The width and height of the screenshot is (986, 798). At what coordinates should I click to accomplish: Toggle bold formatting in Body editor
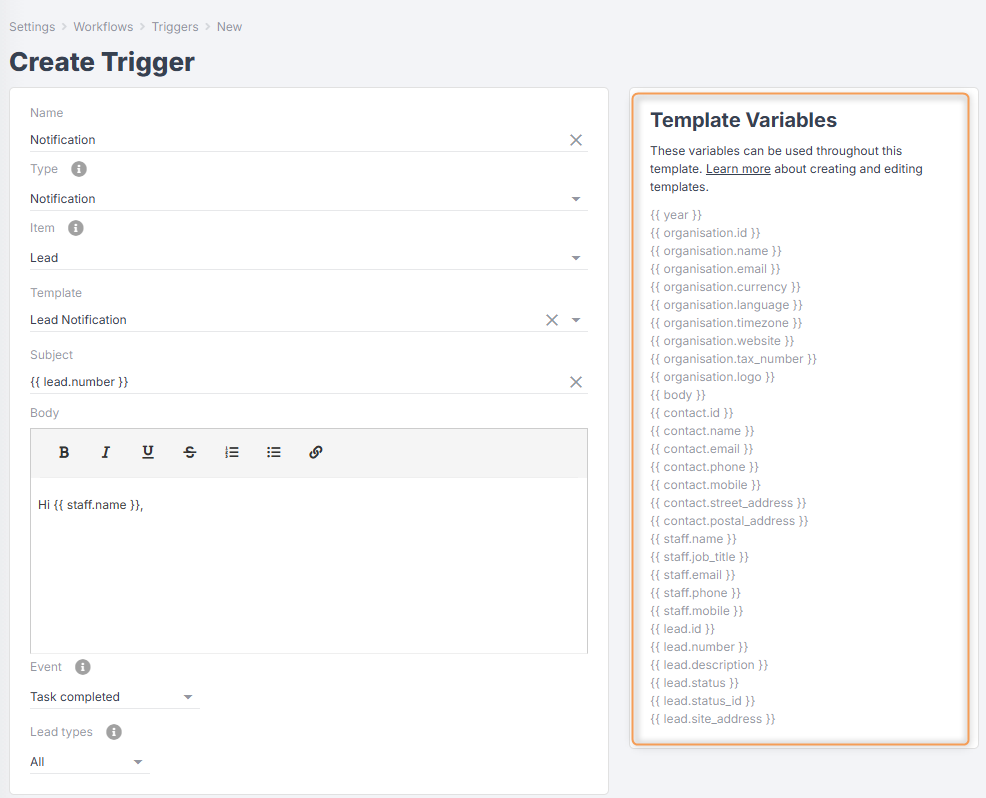tap(64, 452)
